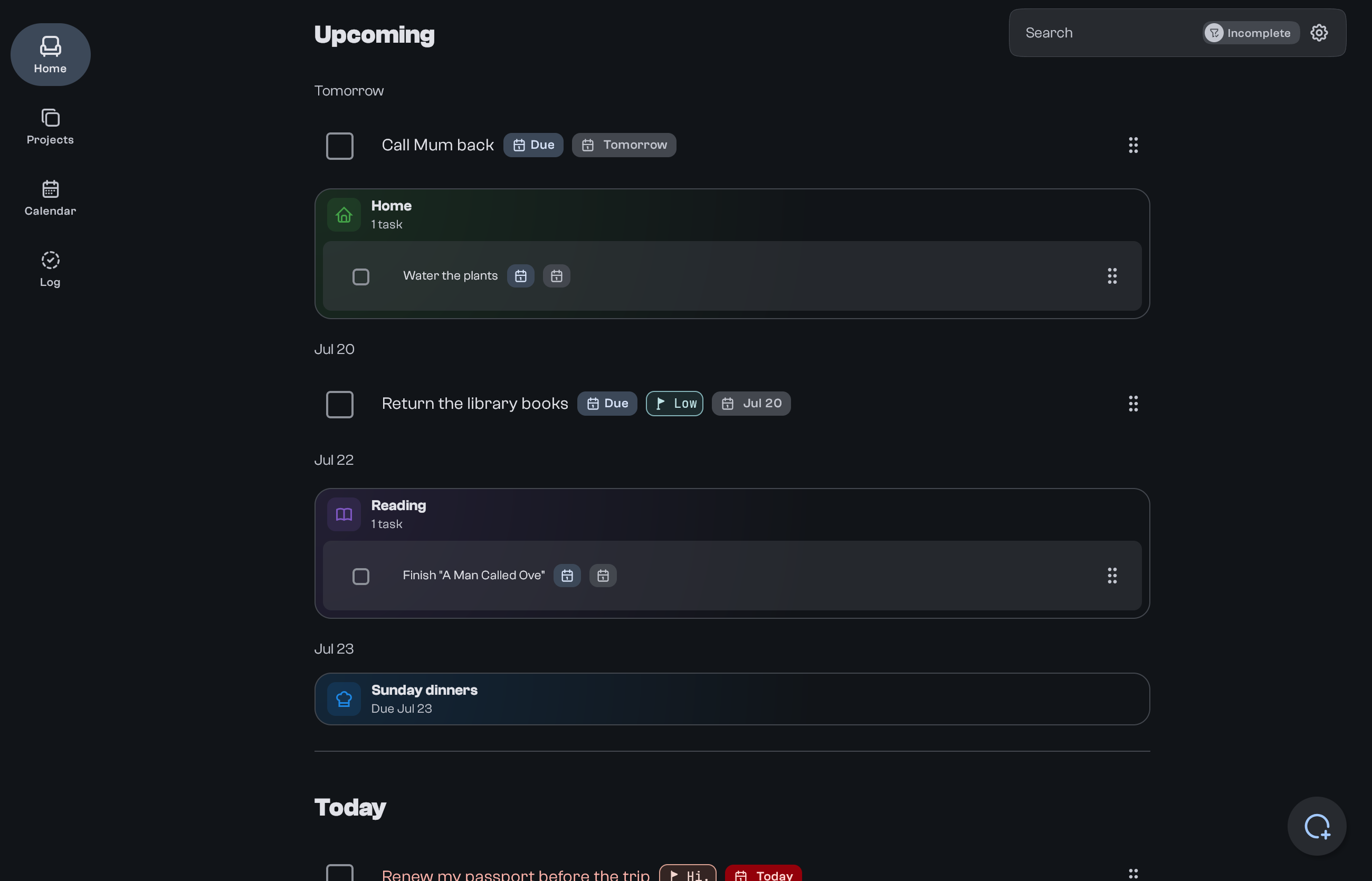Click drag handle on Finish A Man Called Ove
This screenshot has height=881, width=1372.
1112,576
